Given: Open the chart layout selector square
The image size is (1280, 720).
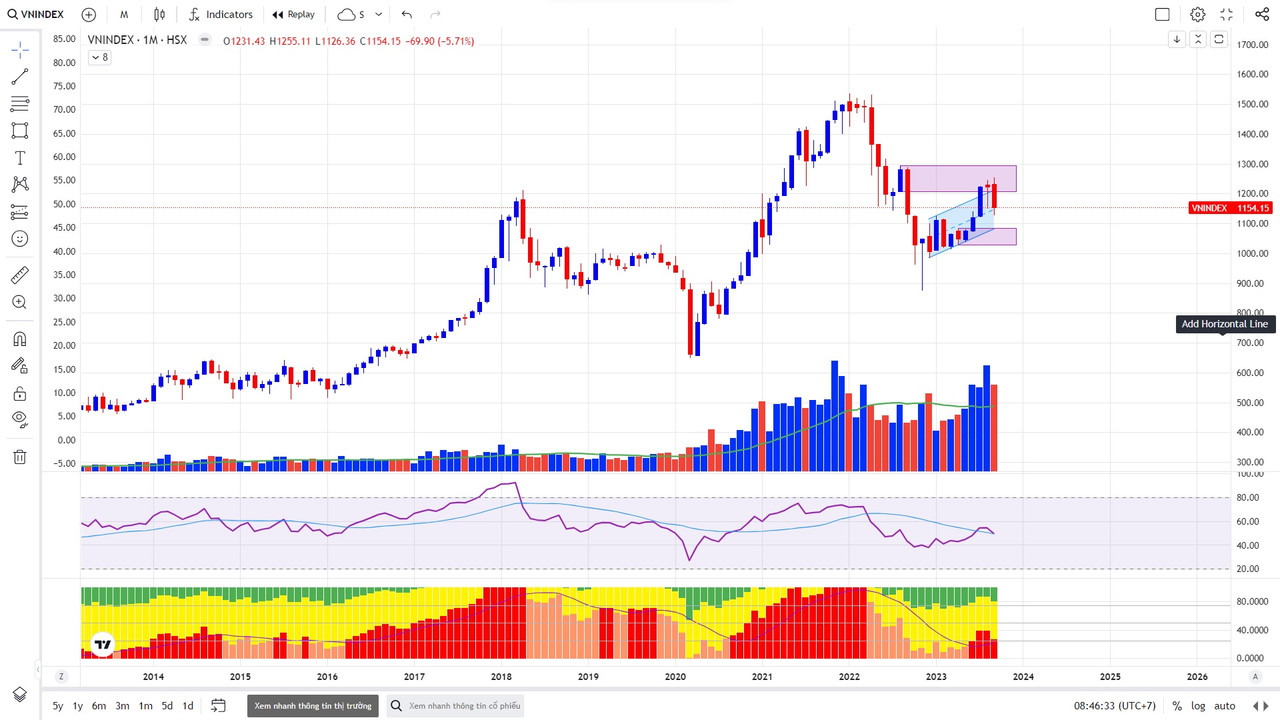Looking at the screenshot, I should [x=1162, y=14].
